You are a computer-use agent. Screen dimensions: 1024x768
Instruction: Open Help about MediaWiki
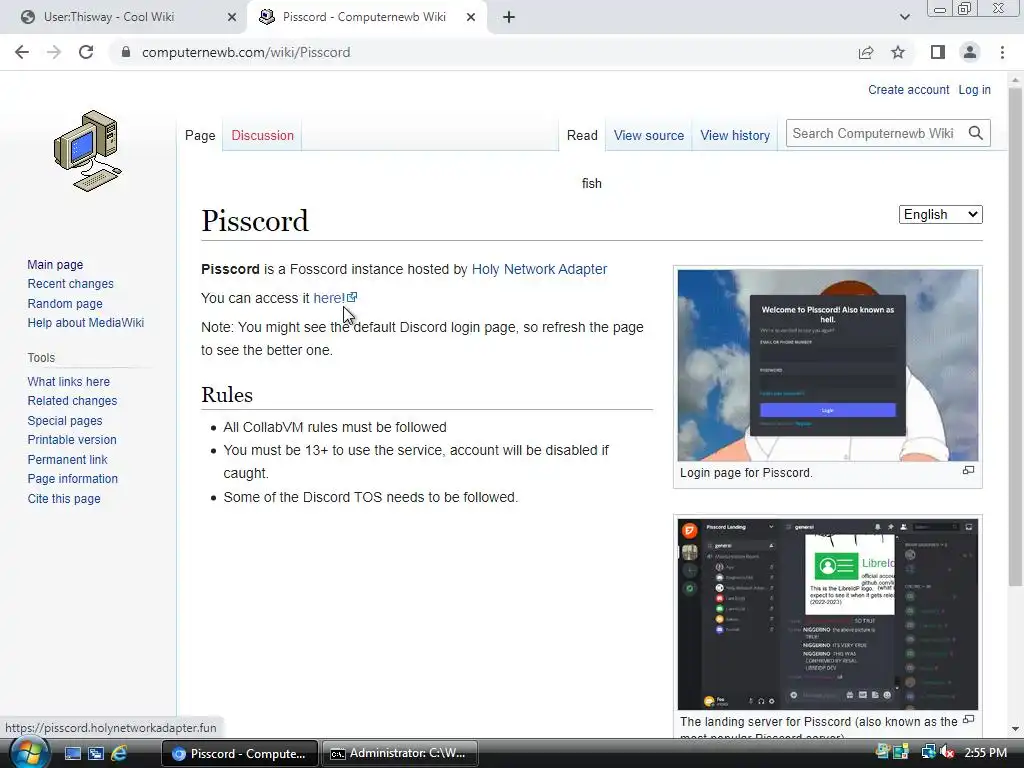(x=86, y=323)
